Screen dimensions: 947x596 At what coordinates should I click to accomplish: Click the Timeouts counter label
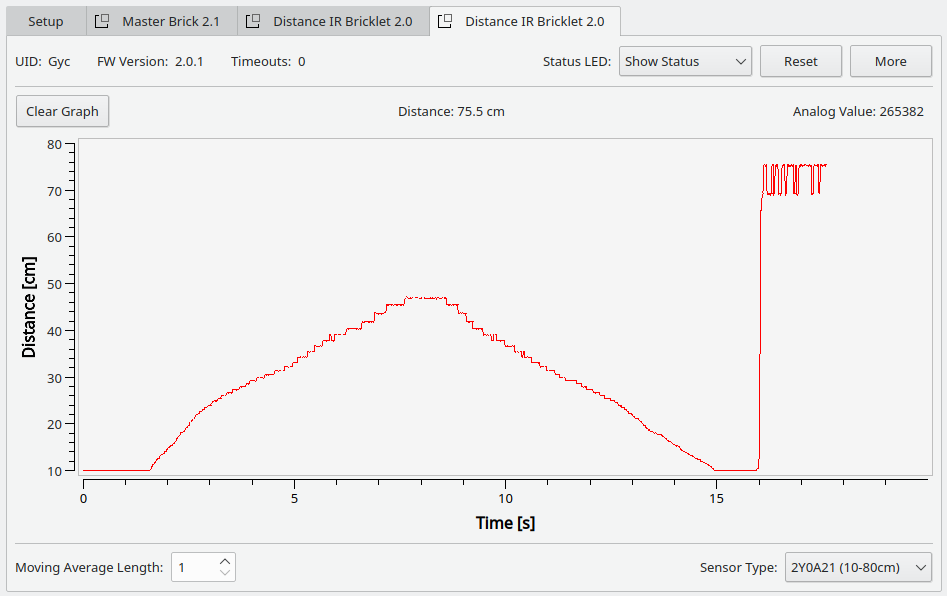pyautogui.click(x=268, y=61)
